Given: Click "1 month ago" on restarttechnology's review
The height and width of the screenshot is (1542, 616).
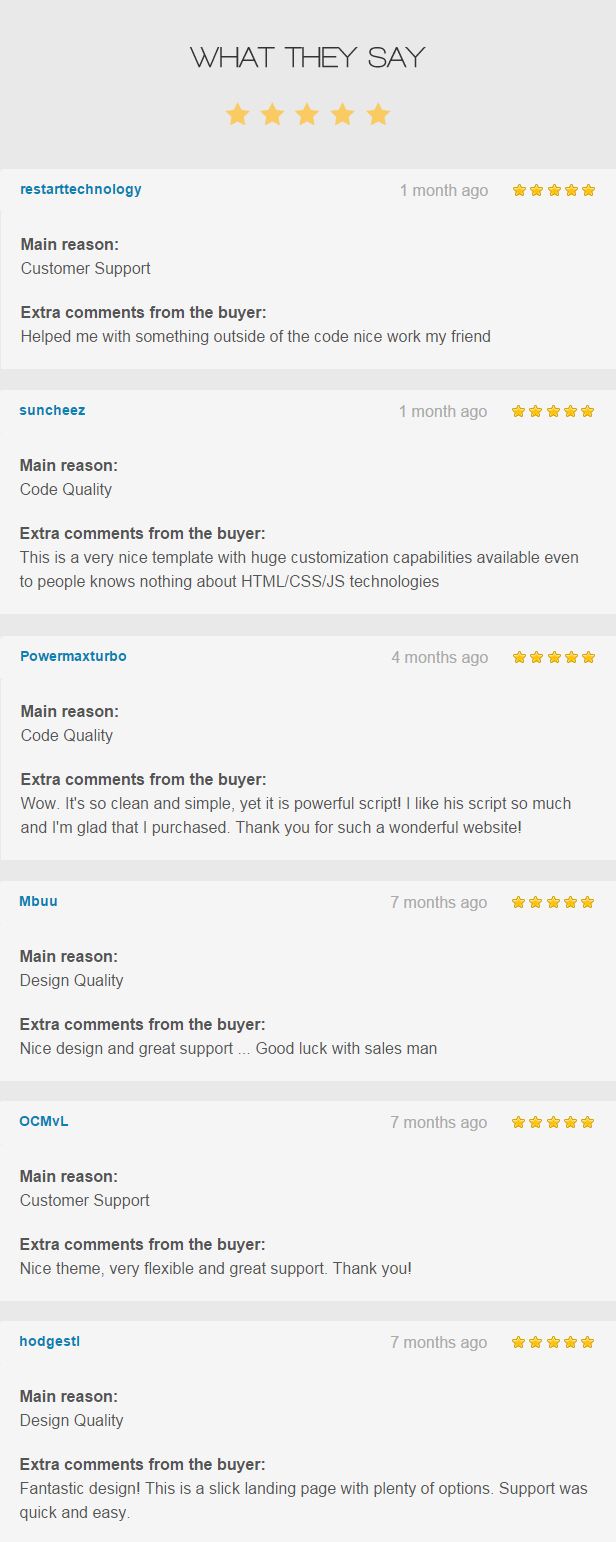Looking at the screenshot, I should 444,190.
